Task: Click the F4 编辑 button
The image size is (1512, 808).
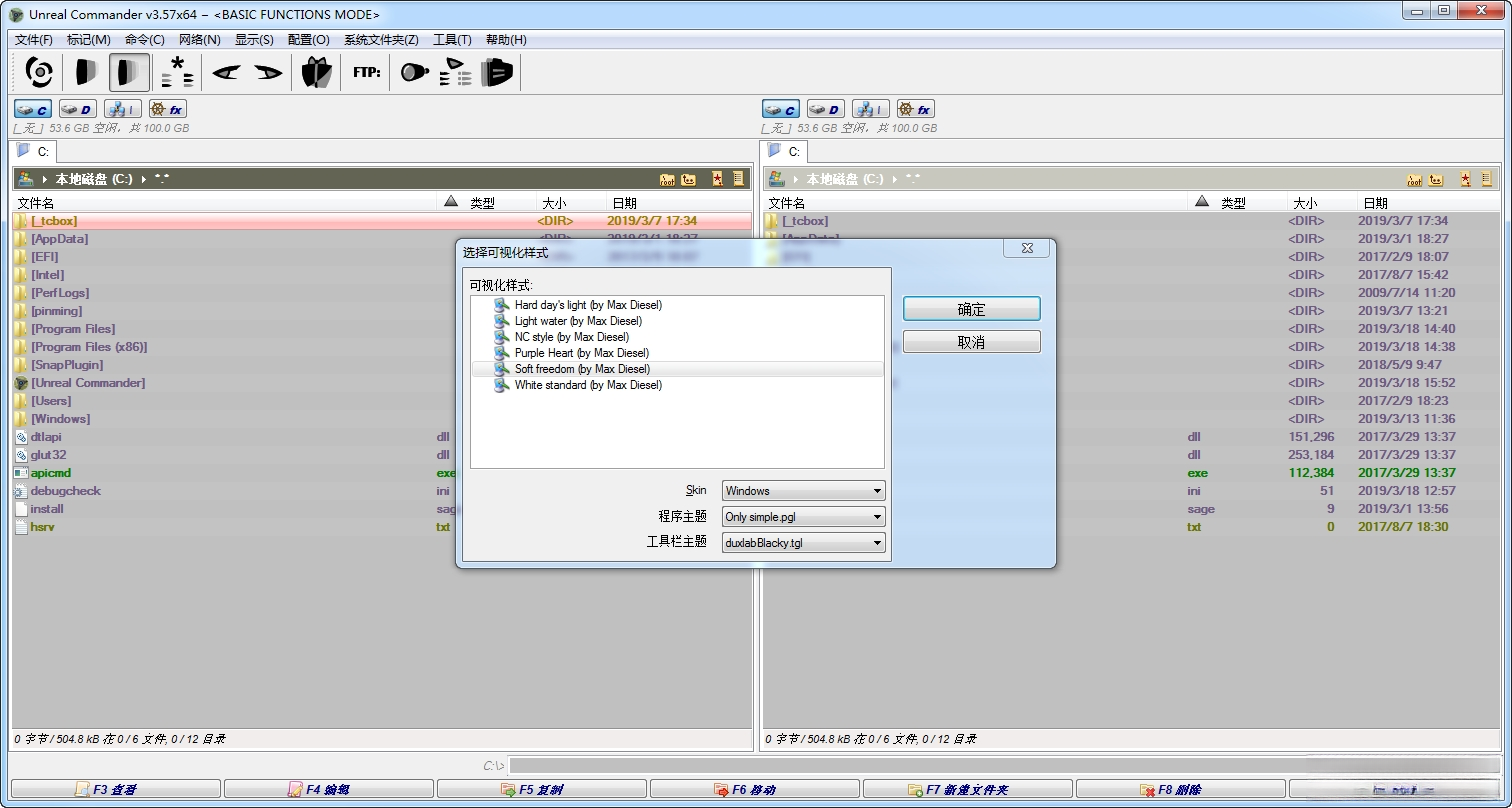Action: 329,790
